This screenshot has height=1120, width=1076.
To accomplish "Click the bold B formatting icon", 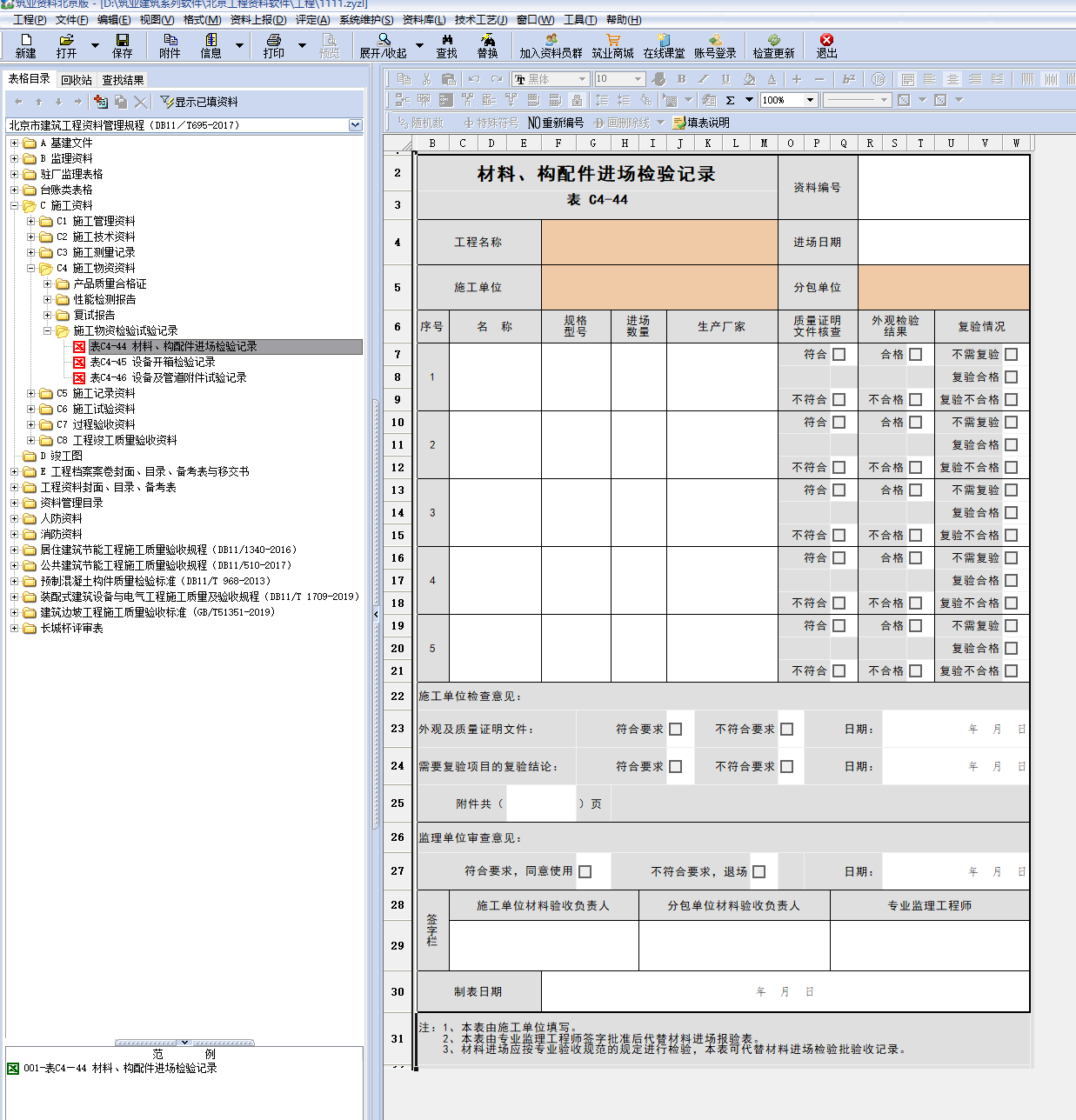I will point(682,79).
